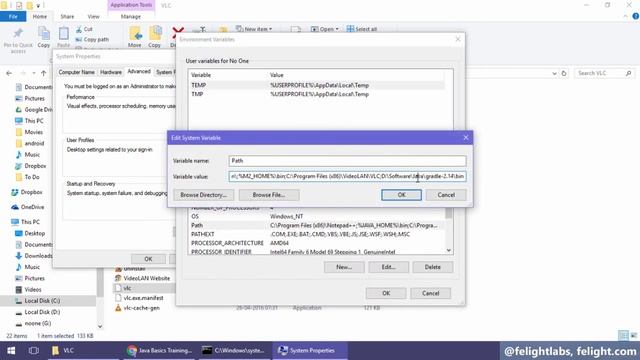Select Videos in the navigation pane
This screenshot has width=640, height=360.
pos(29,289)
